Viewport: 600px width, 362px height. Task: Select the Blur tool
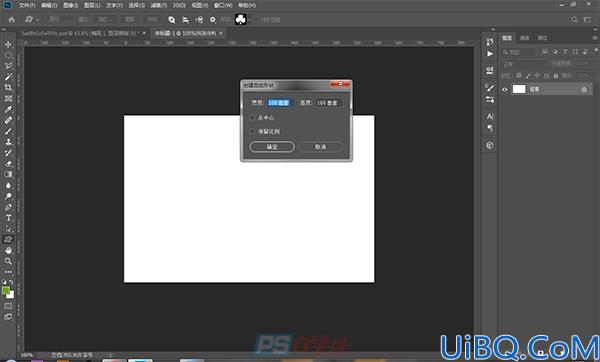pyautogui.click(x=8, y=185)
